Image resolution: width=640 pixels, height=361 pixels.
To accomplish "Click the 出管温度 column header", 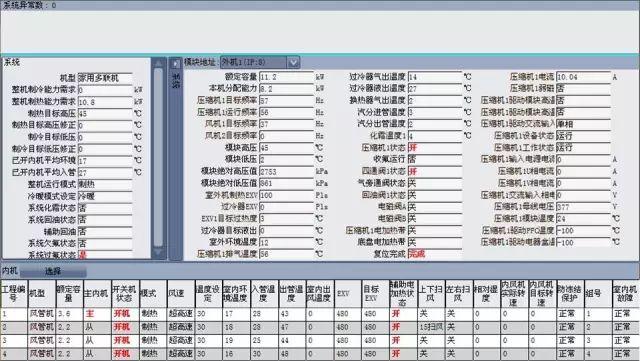I will point(291,294).
